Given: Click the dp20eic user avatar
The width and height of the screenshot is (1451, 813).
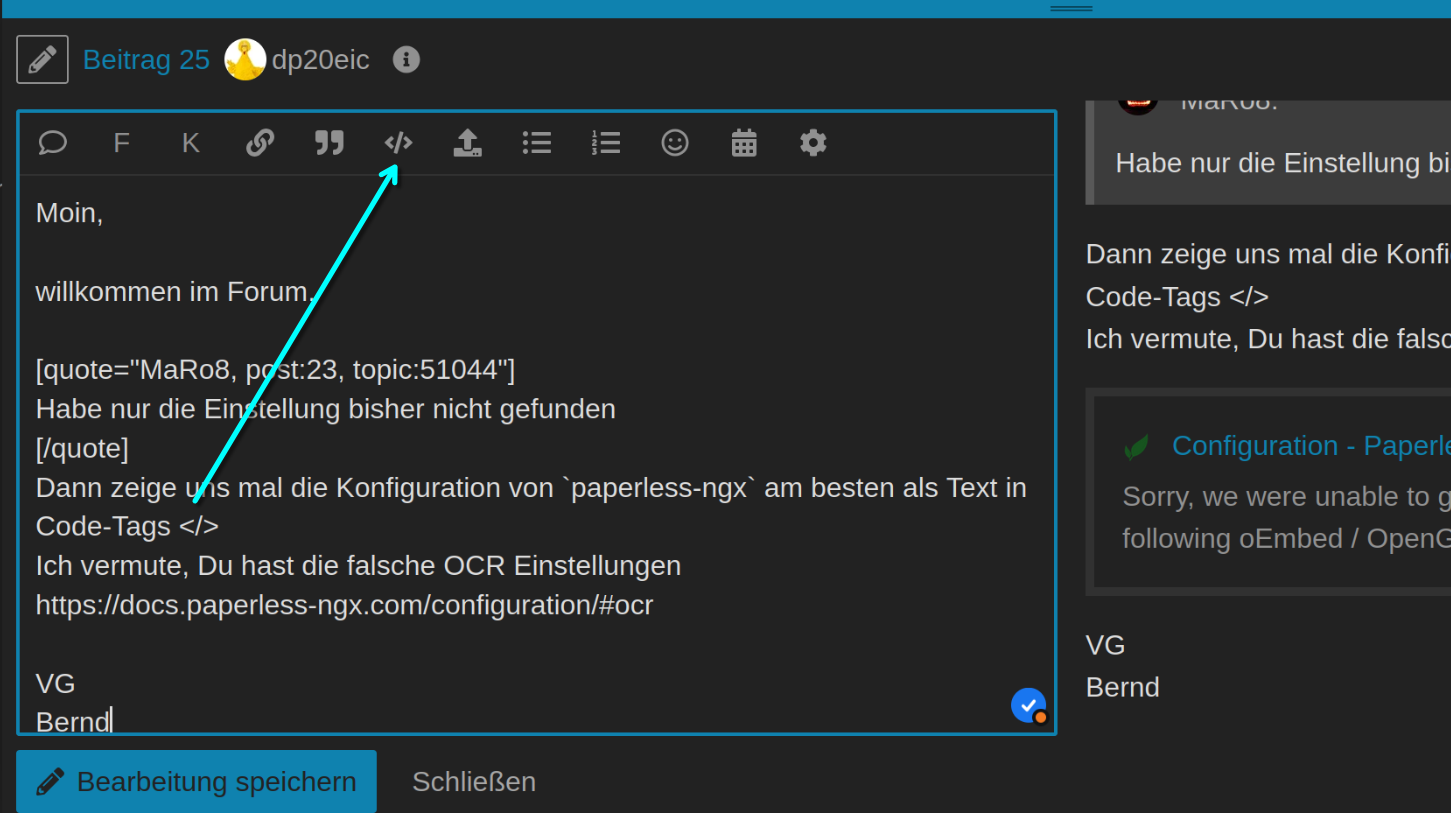Looking at the screenshot, I should (x=245, y=60).
